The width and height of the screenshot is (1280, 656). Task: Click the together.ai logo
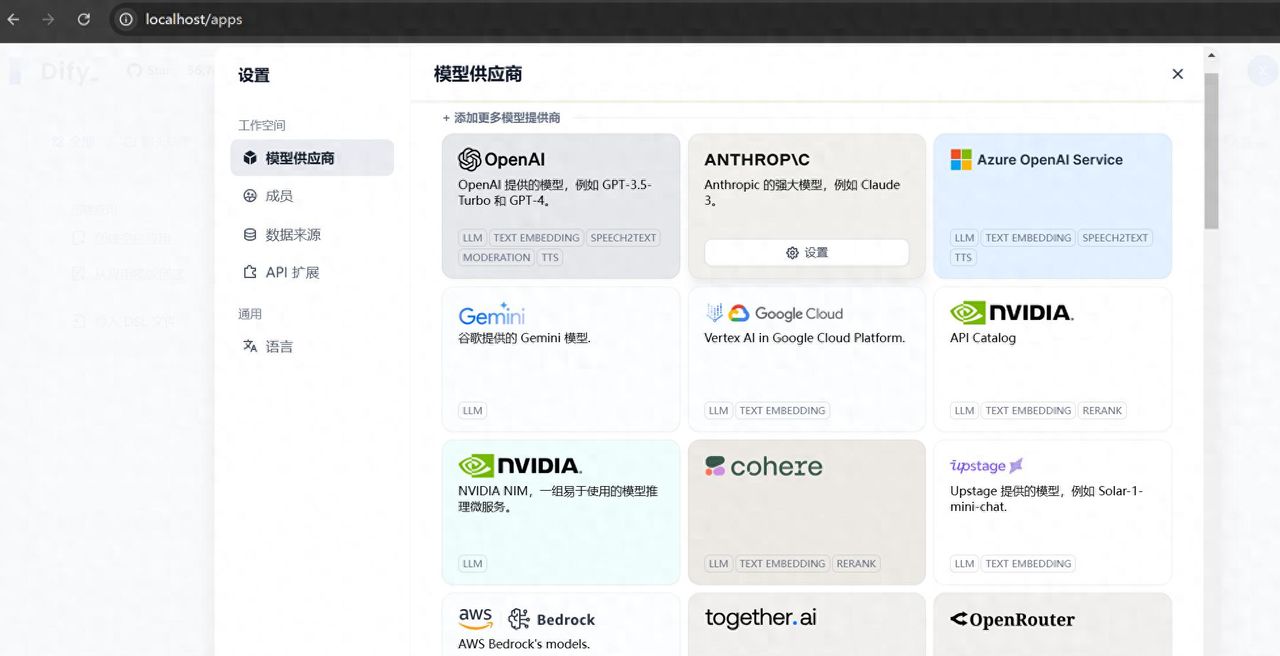760,618
